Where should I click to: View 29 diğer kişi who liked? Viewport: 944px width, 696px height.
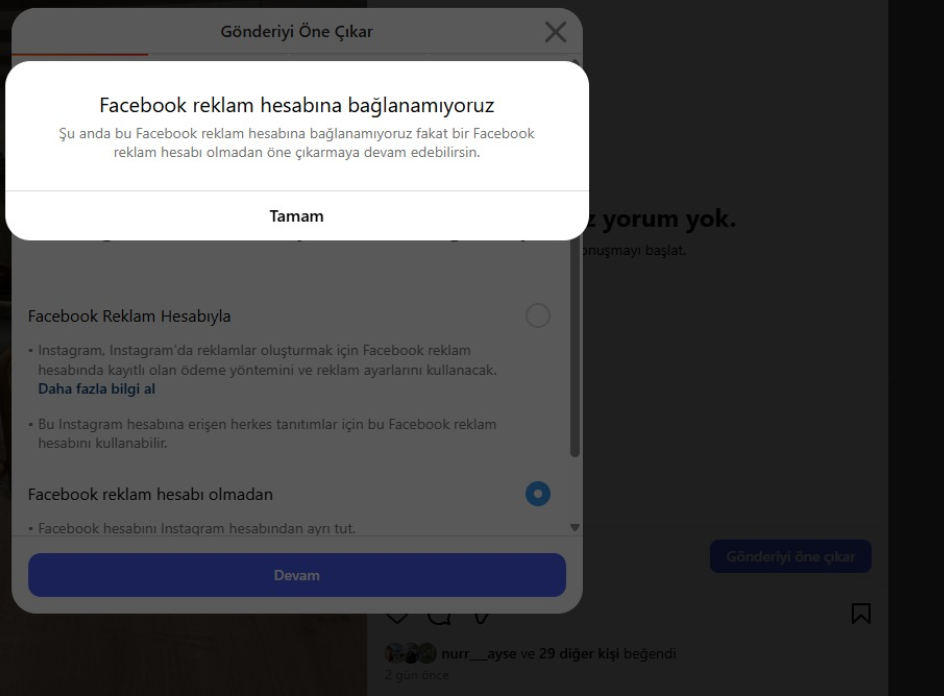pos(579,654)
